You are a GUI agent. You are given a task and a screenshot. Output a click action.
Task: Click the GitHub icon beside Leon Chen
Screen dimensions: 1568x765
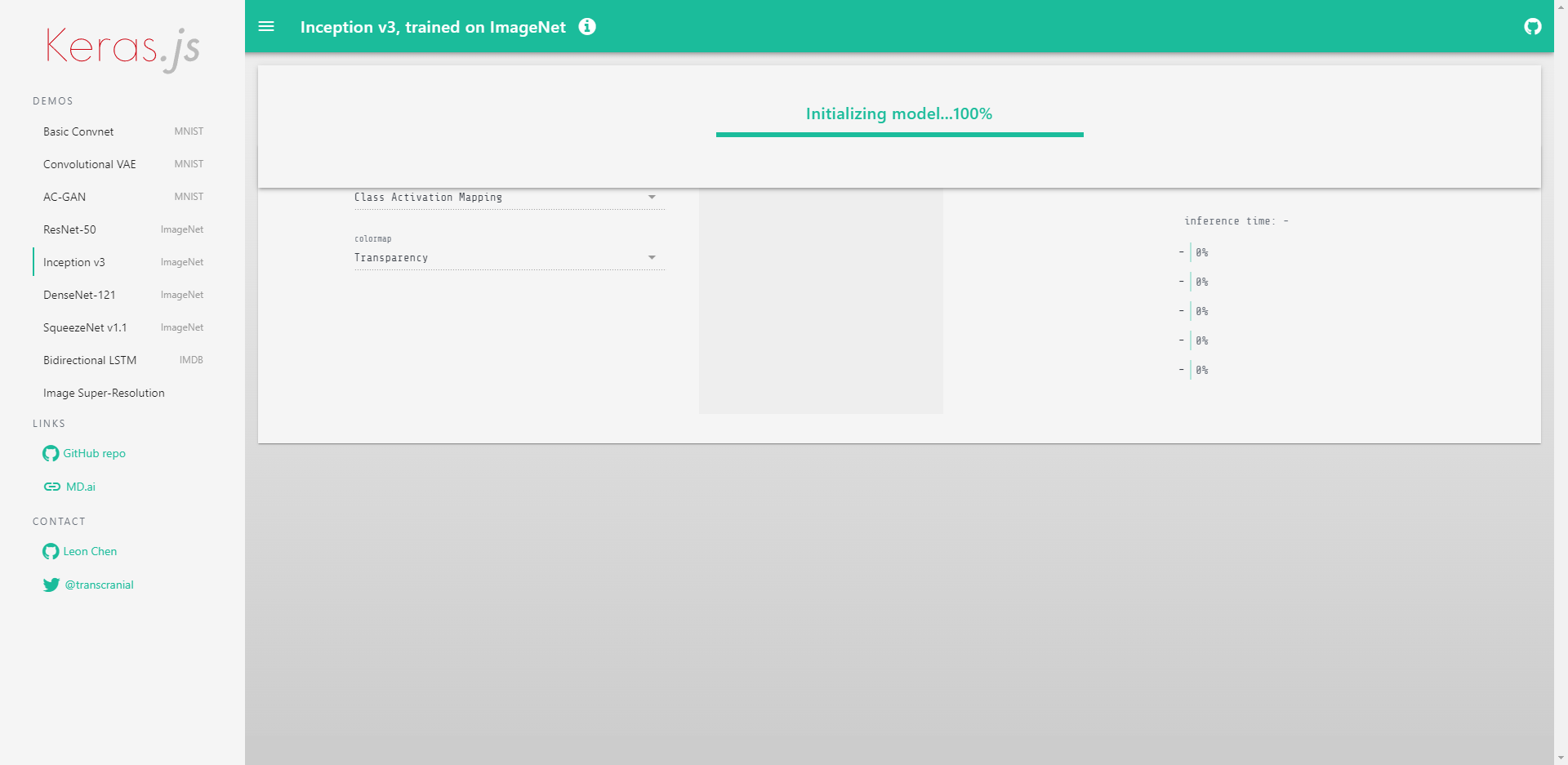pos(51,551)
